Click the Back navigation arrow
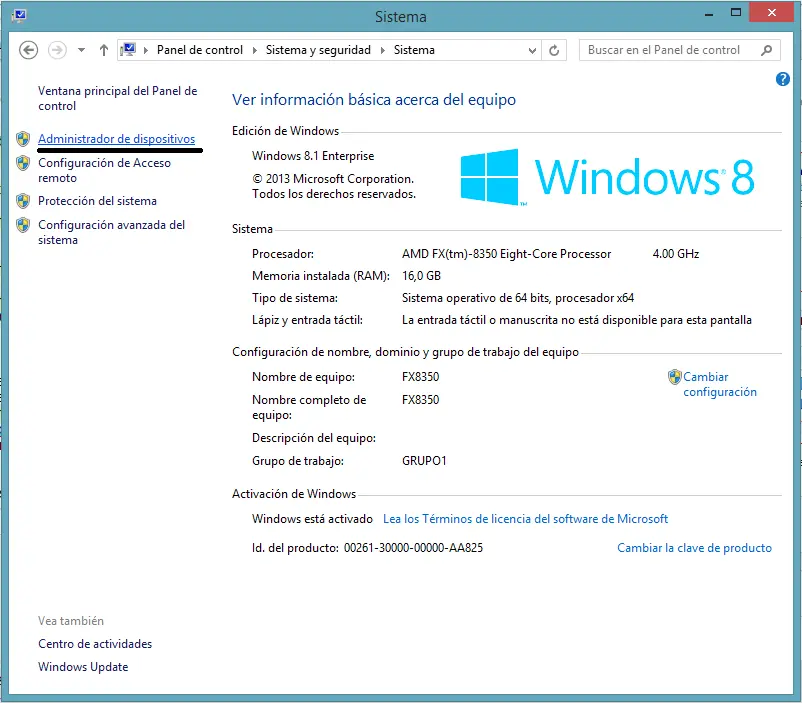The height and width of the screenshot is (703, 802). (x=28, y=50)
